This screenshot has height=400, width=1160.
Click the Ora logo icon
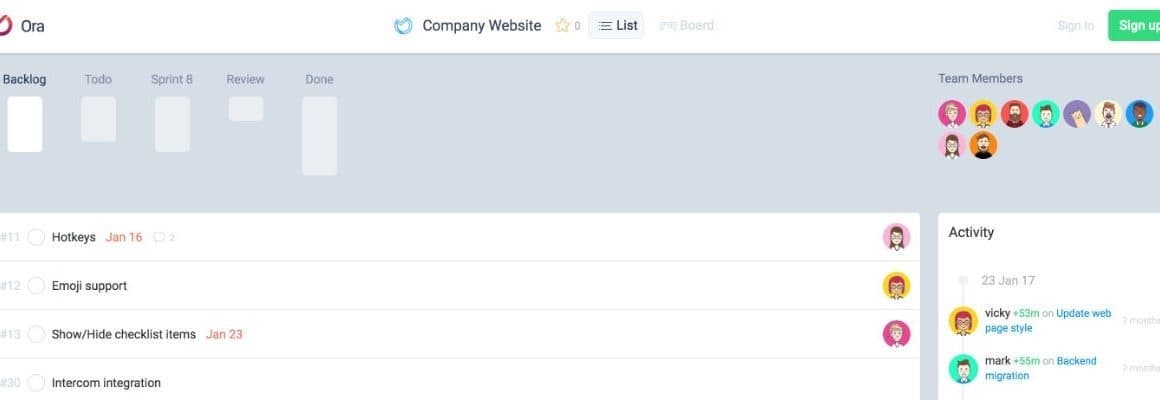tap(4, 25)
